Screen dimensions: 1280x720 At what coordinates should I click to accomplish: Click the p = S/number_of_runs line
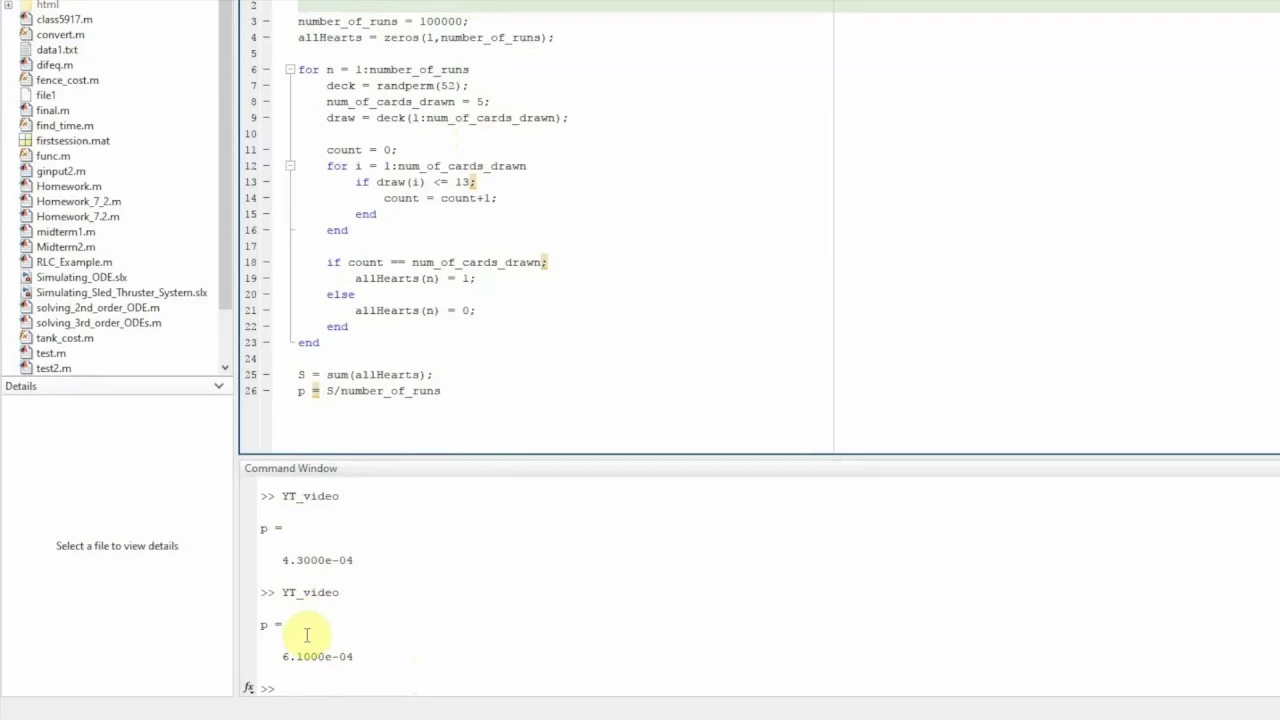tap(369, 391)
